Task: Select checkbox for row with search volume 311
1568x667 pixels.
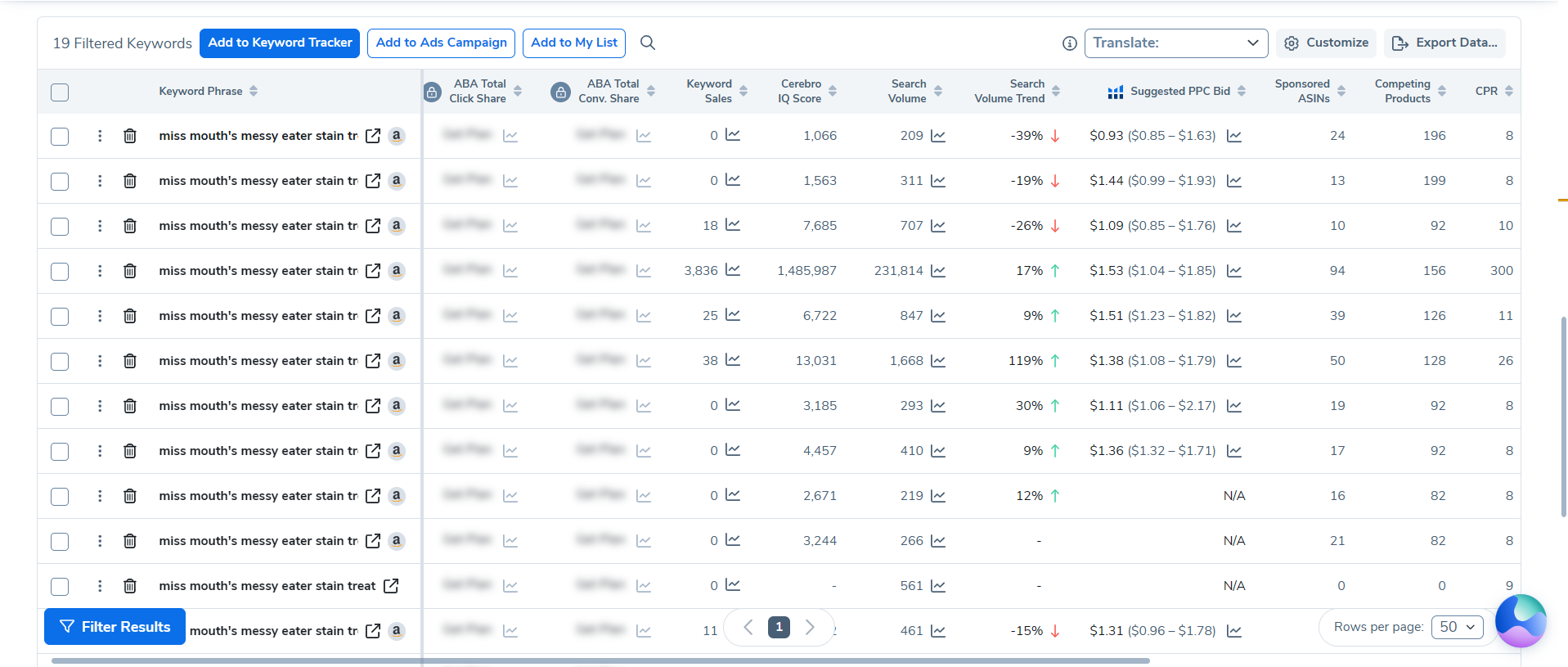Action: coord(60,182)
